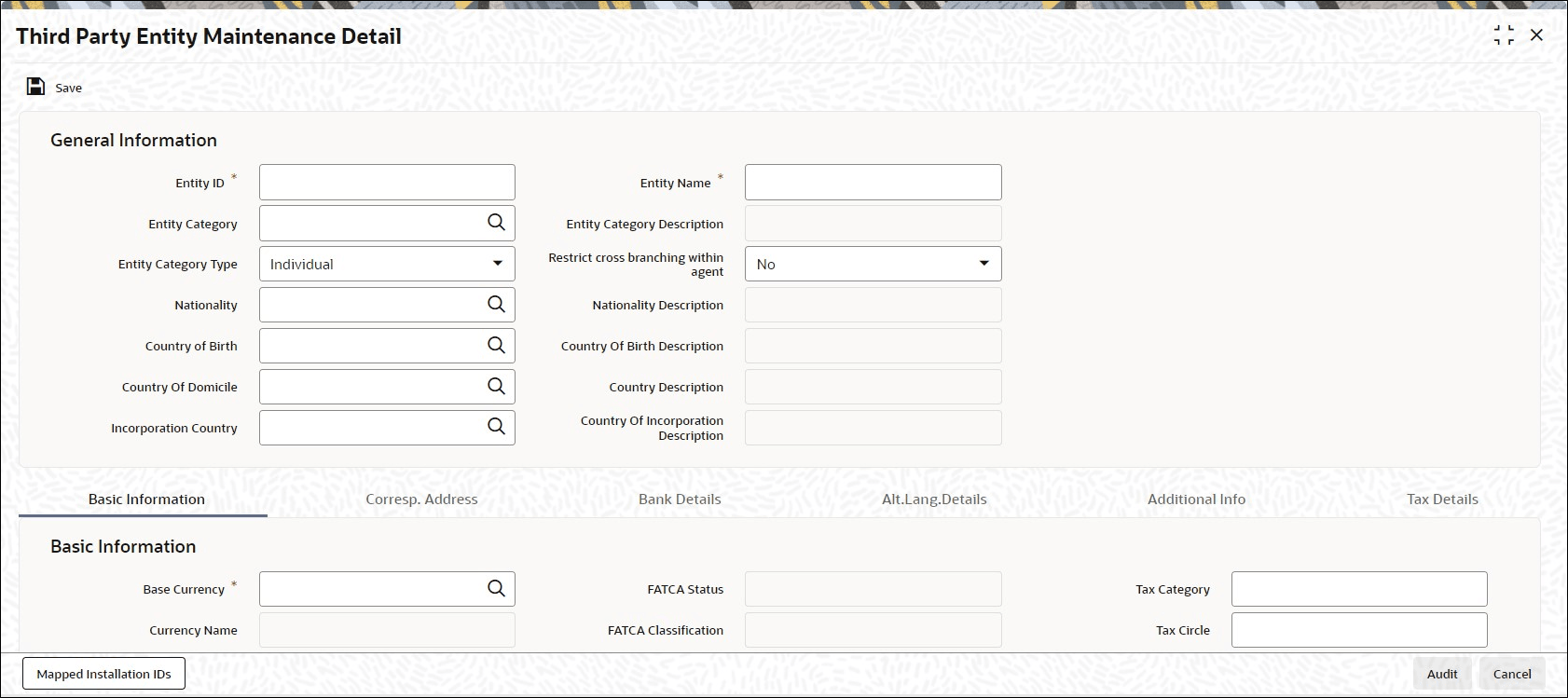Screen dimensions: 1568x698
Task: Click the FATCA Status field
Action: tap(873, 589)
